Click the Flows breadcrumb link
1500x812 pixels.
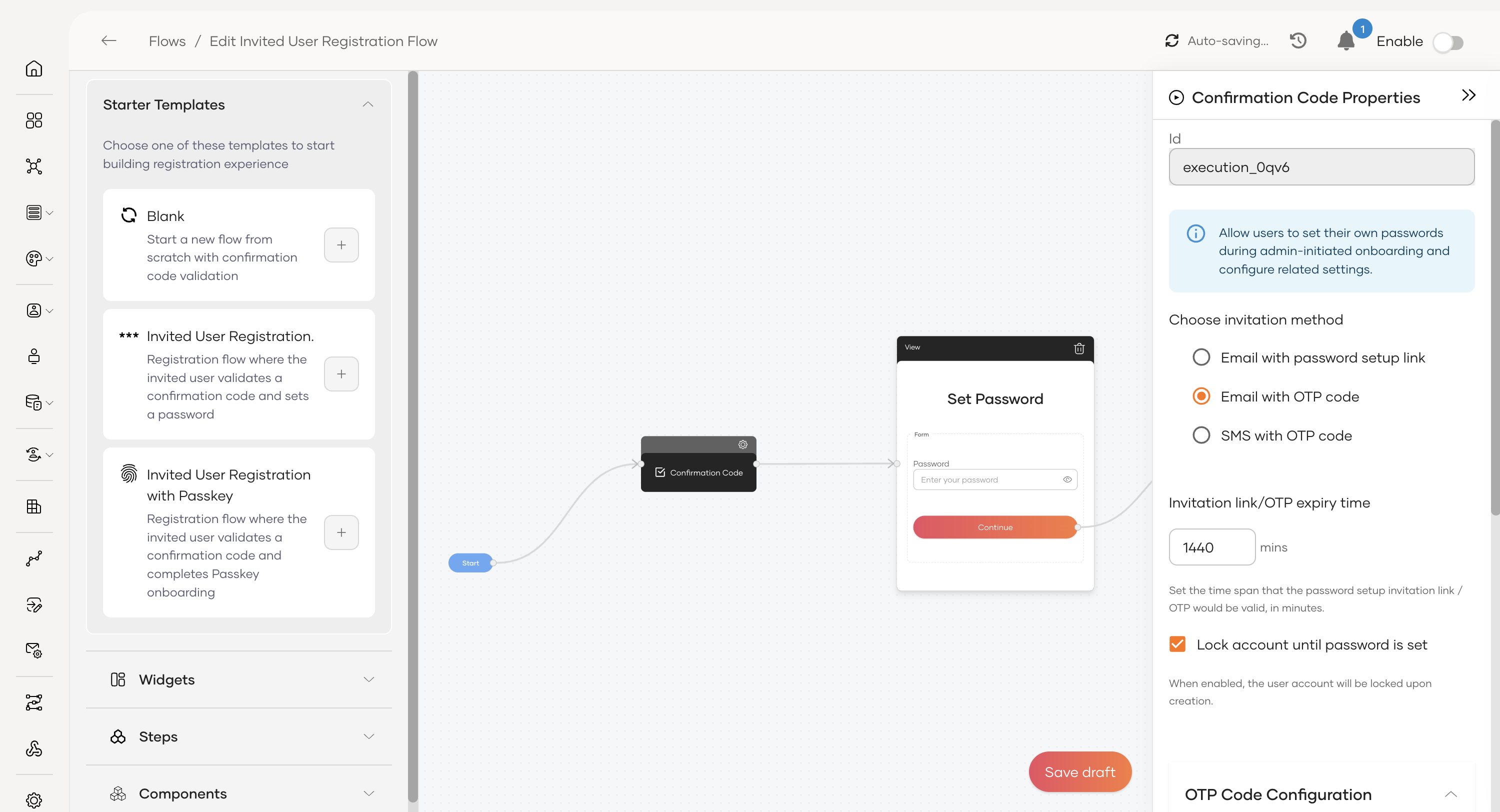pyautogui.click(x=167, y=41)
